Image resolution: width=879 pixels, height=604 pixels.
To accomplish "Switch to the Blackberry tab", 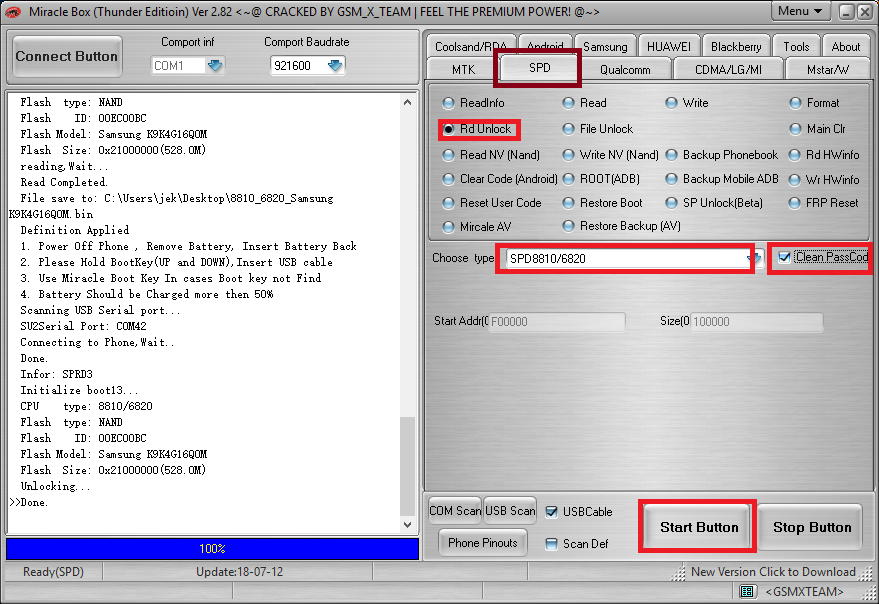I will point(736,46).
